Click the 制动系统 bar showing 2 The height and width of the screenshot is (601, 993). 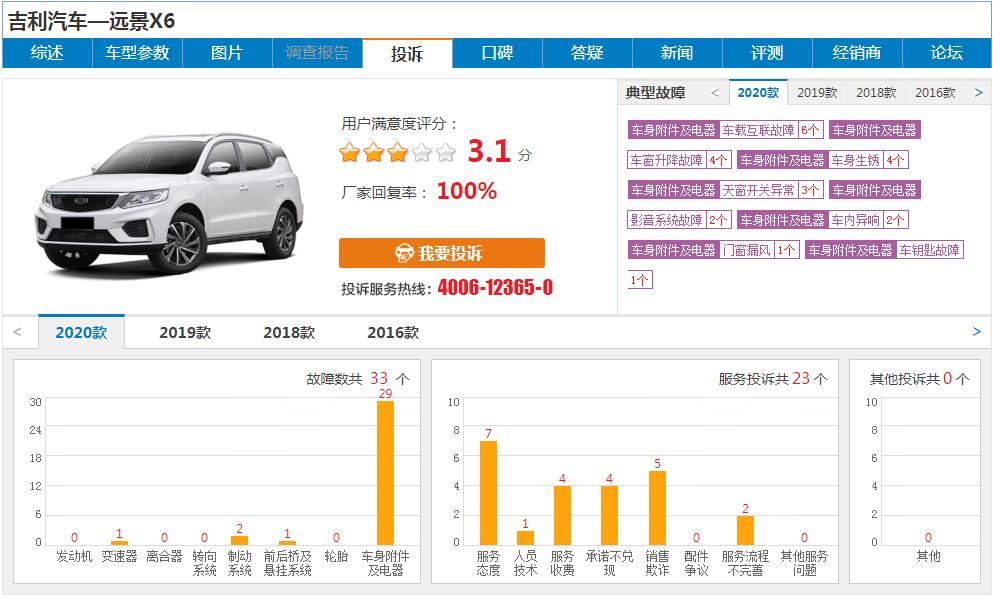click(x=239, y=540)
